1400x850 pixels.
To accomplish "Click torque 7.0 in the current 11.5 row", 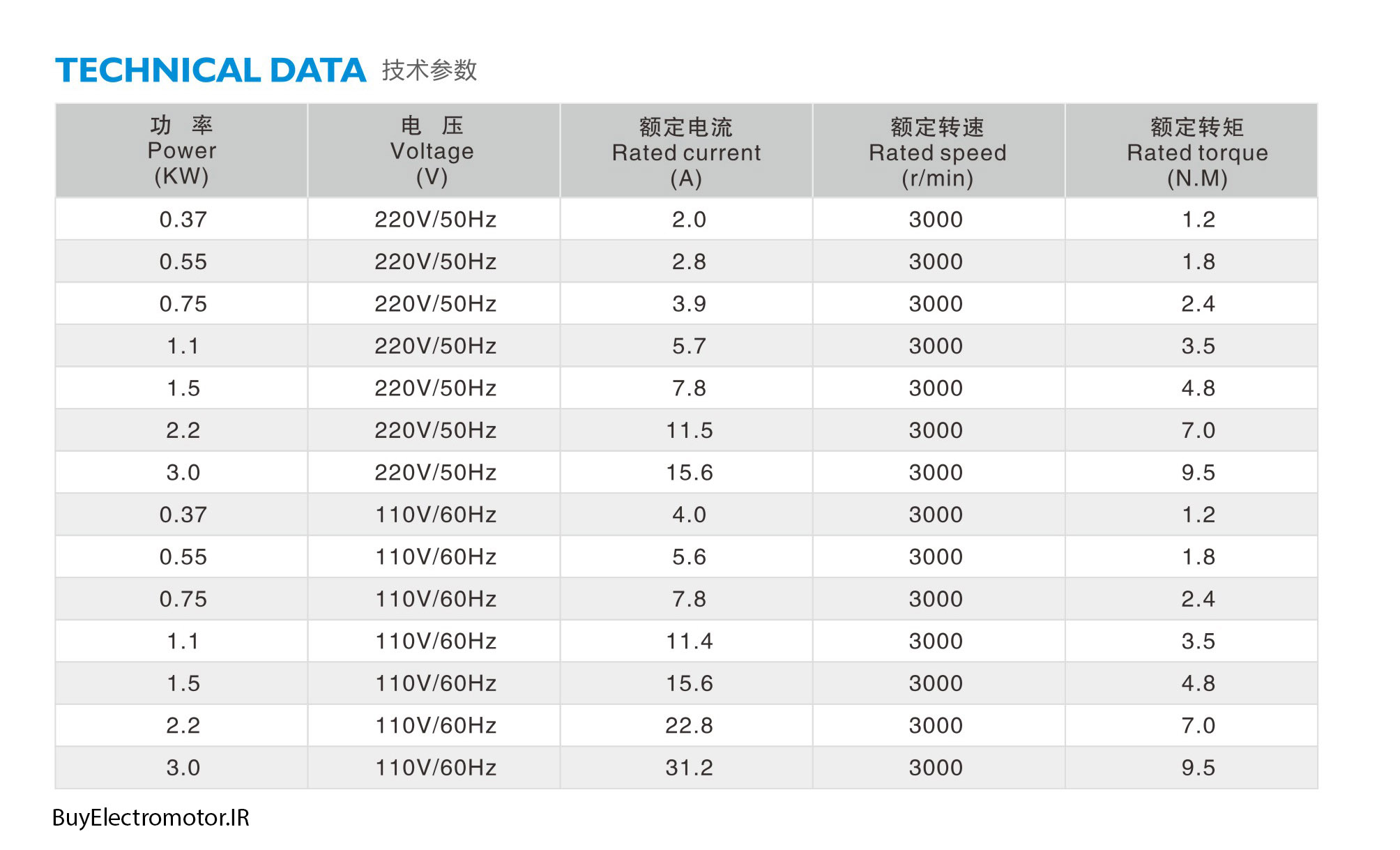I will point(1199,430).
